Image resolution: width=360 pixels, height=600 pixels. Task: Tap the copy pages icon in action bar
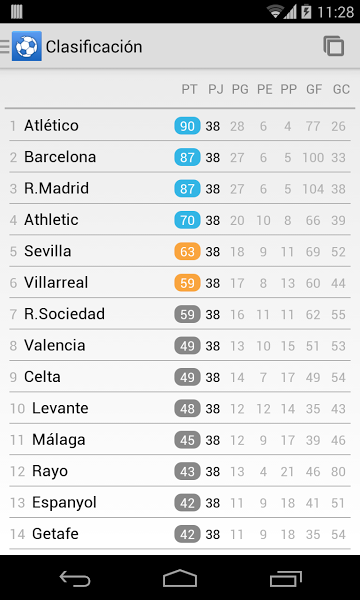coord(334,46)
